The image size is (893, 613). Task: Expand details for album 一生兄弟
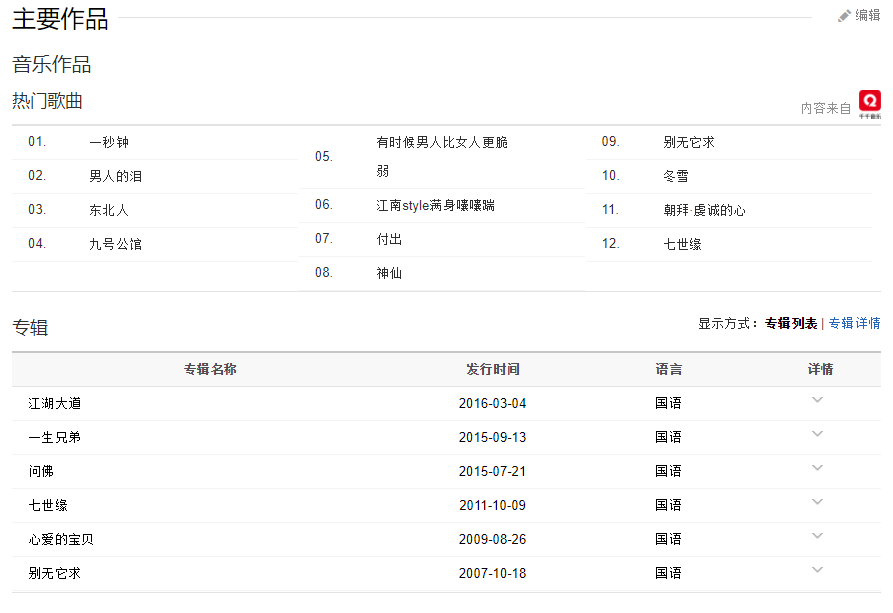817,434
